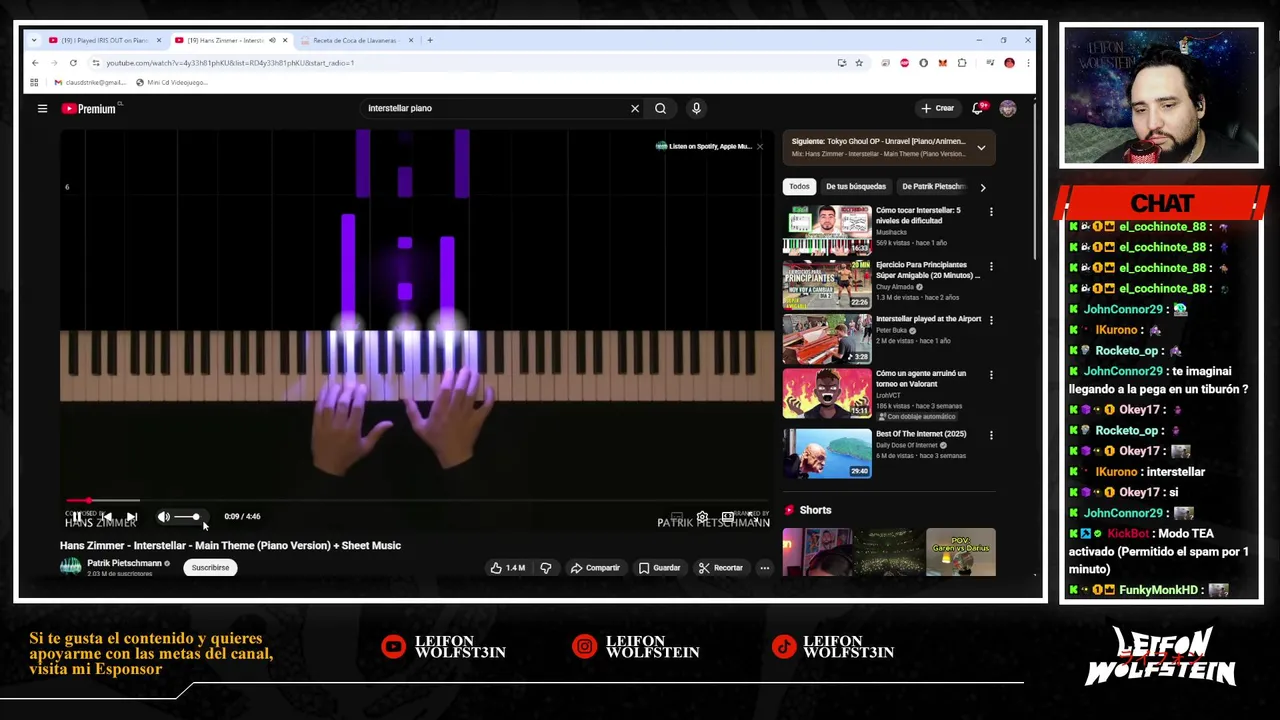Share the video via Compartir
The image size is (1280, 720).
(x=596, y=568)
